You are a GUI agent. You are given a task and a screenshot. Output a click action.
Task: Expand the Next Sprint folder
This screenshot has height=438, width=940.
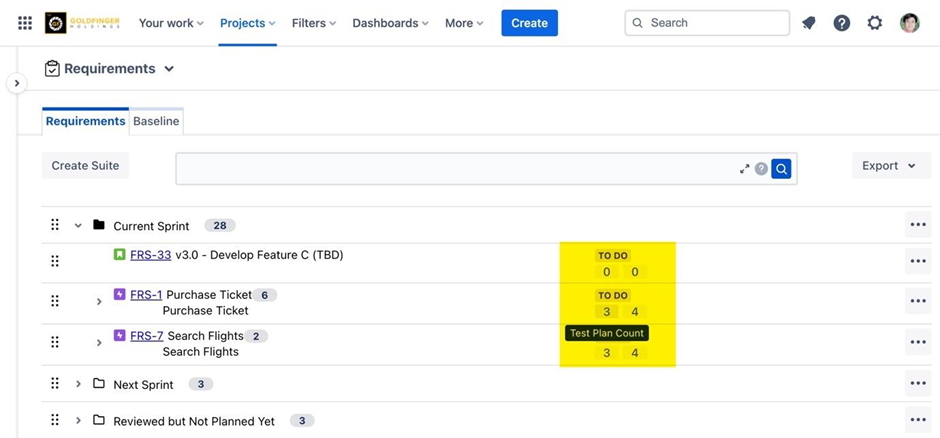(78, 384)
